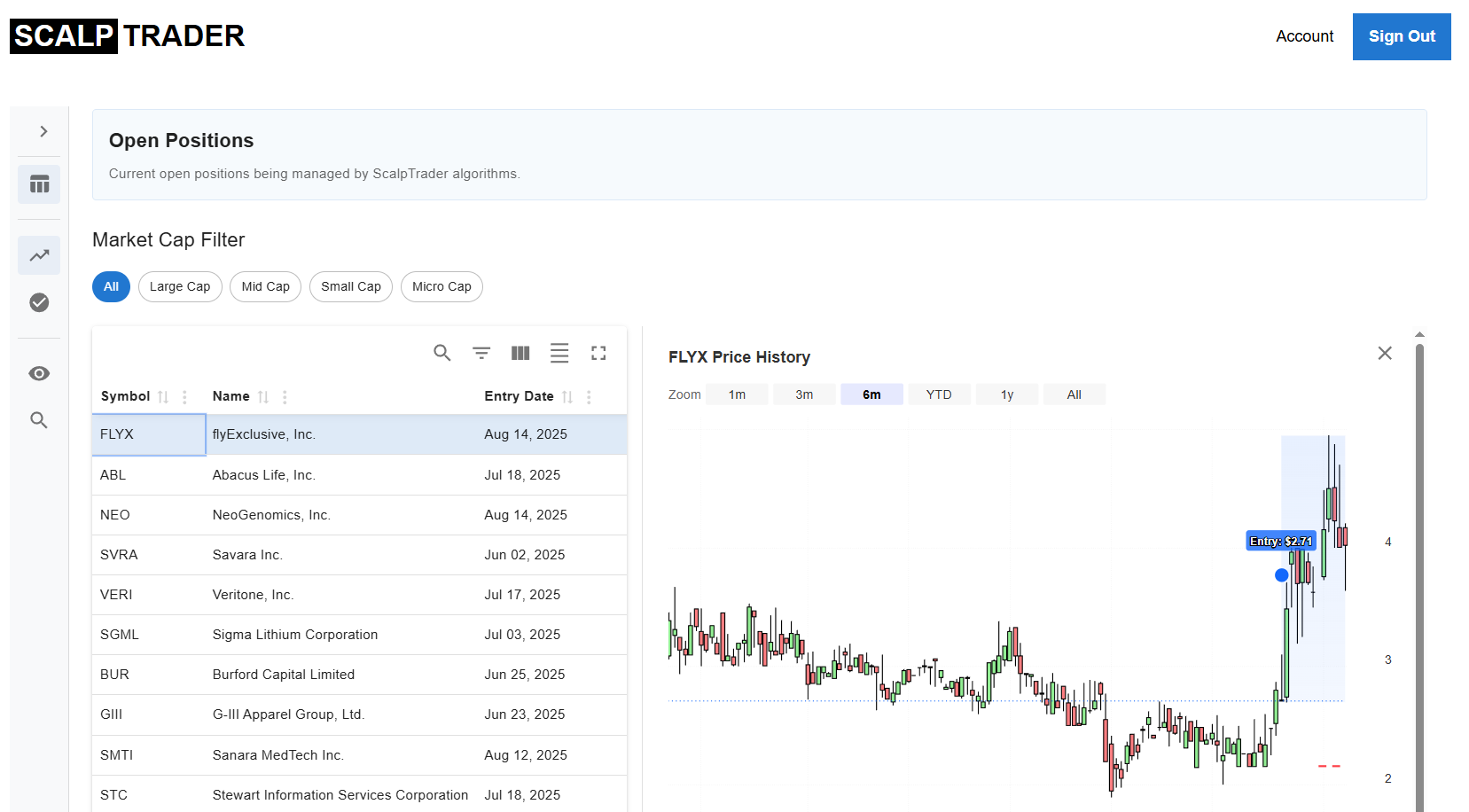Toggle table row density icon
This screenshot has height=812, width=1469.
tap(559, 353)
